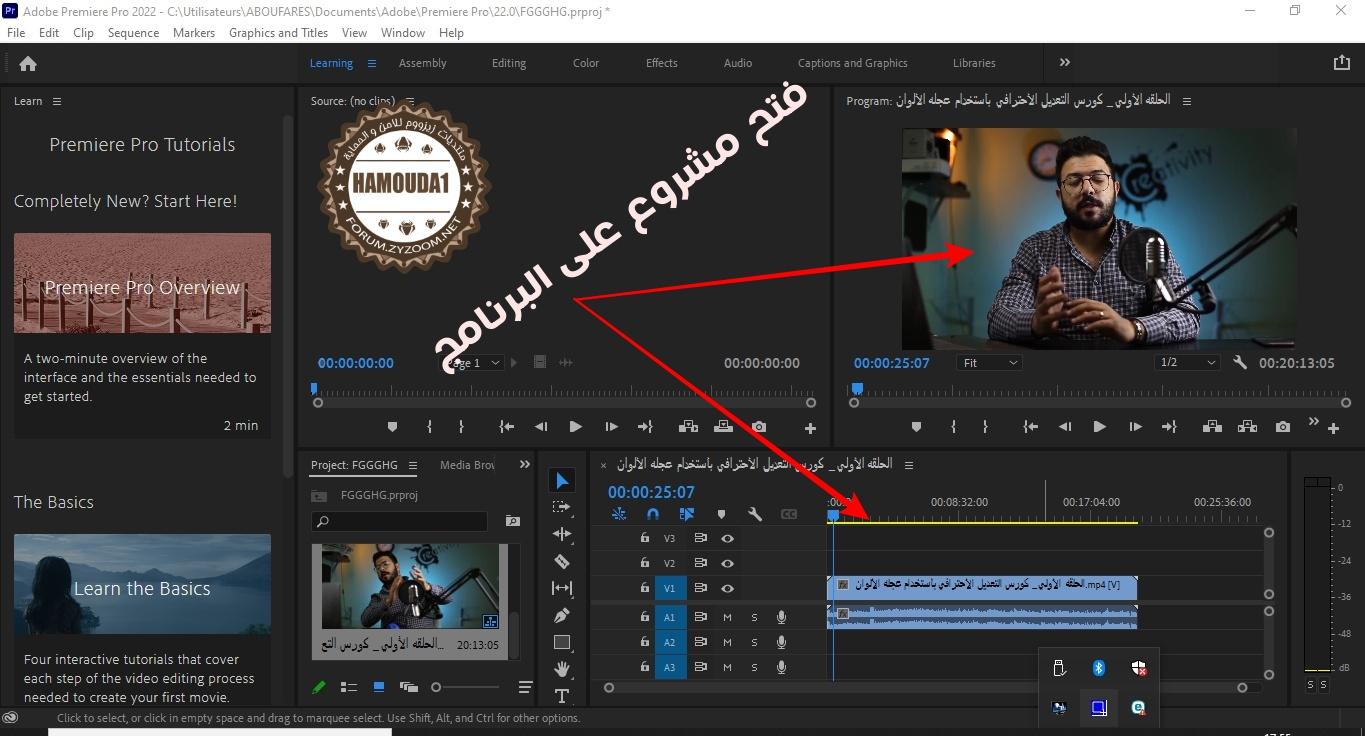This screenshot has width=1365, height=736.
Task: Click Mark In in the Program monitor
Action: [x=953, y=427]
